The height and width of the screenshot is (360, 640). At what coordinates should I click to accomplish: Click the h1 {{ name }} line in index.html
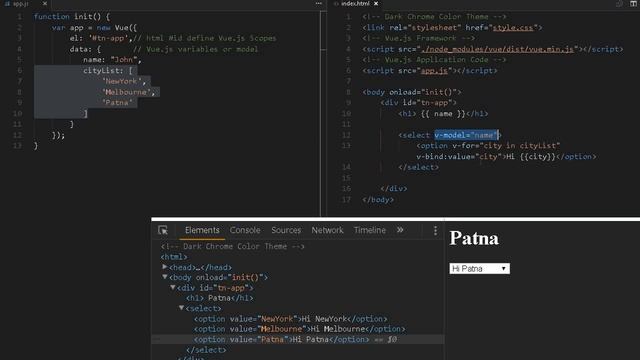(443, 114)
